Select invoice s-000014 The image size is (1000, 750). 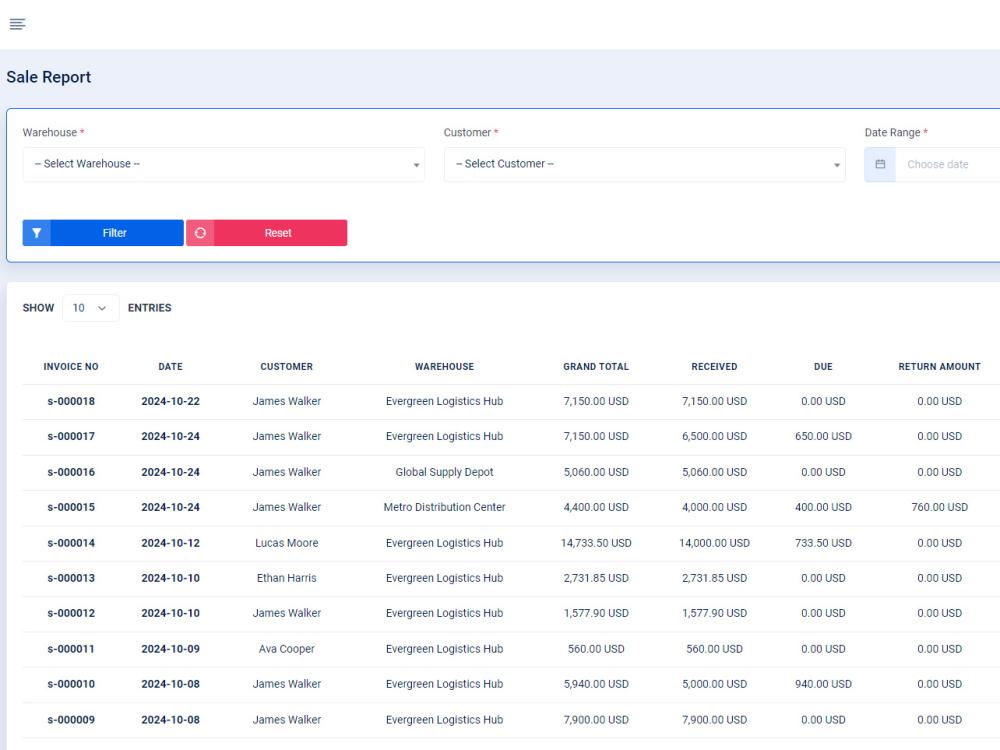point(71,543)
